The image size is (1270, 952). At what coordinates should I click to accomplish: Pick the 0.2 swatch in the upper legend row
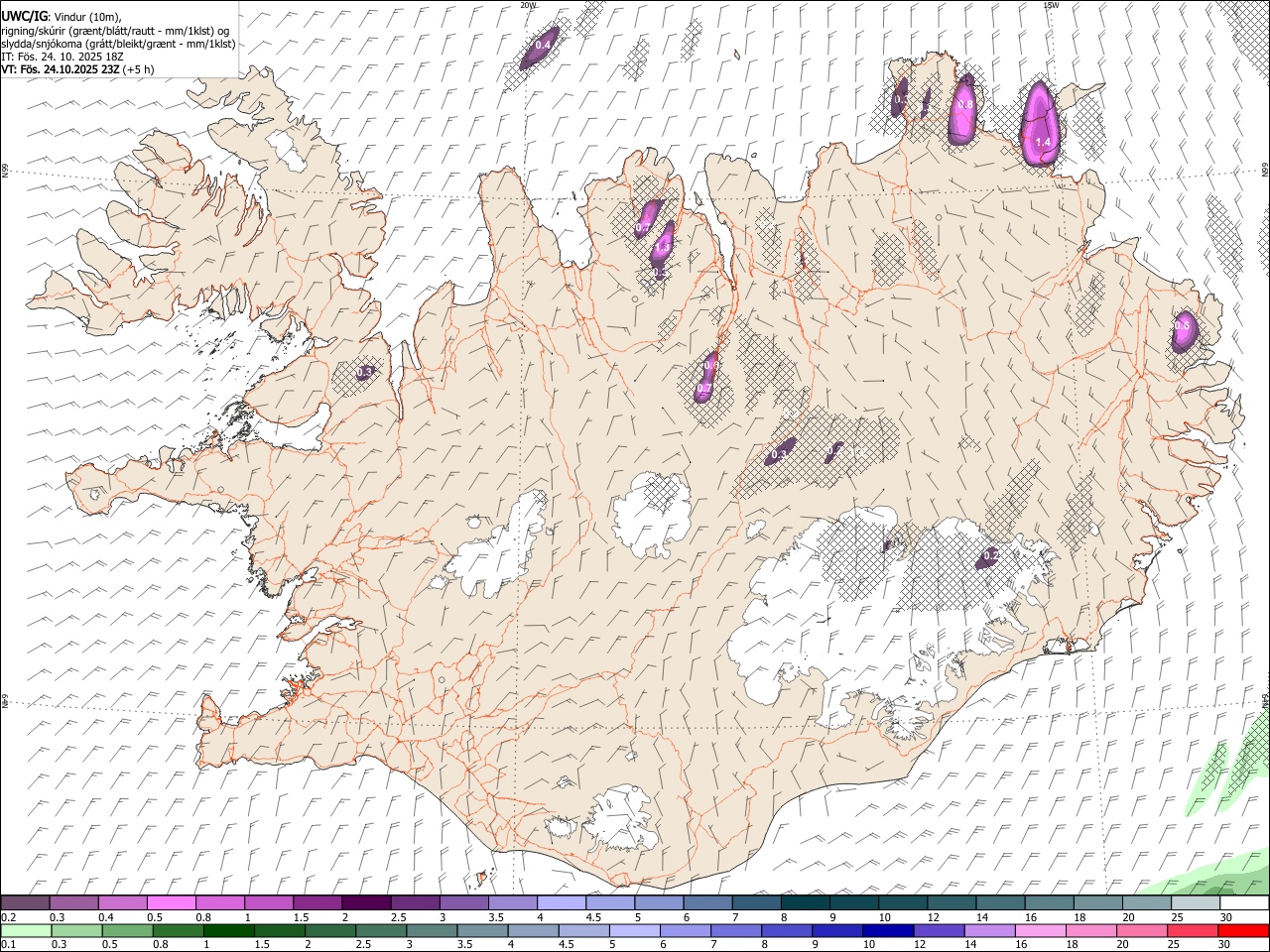pyautogui.click(x=25, y=903)
